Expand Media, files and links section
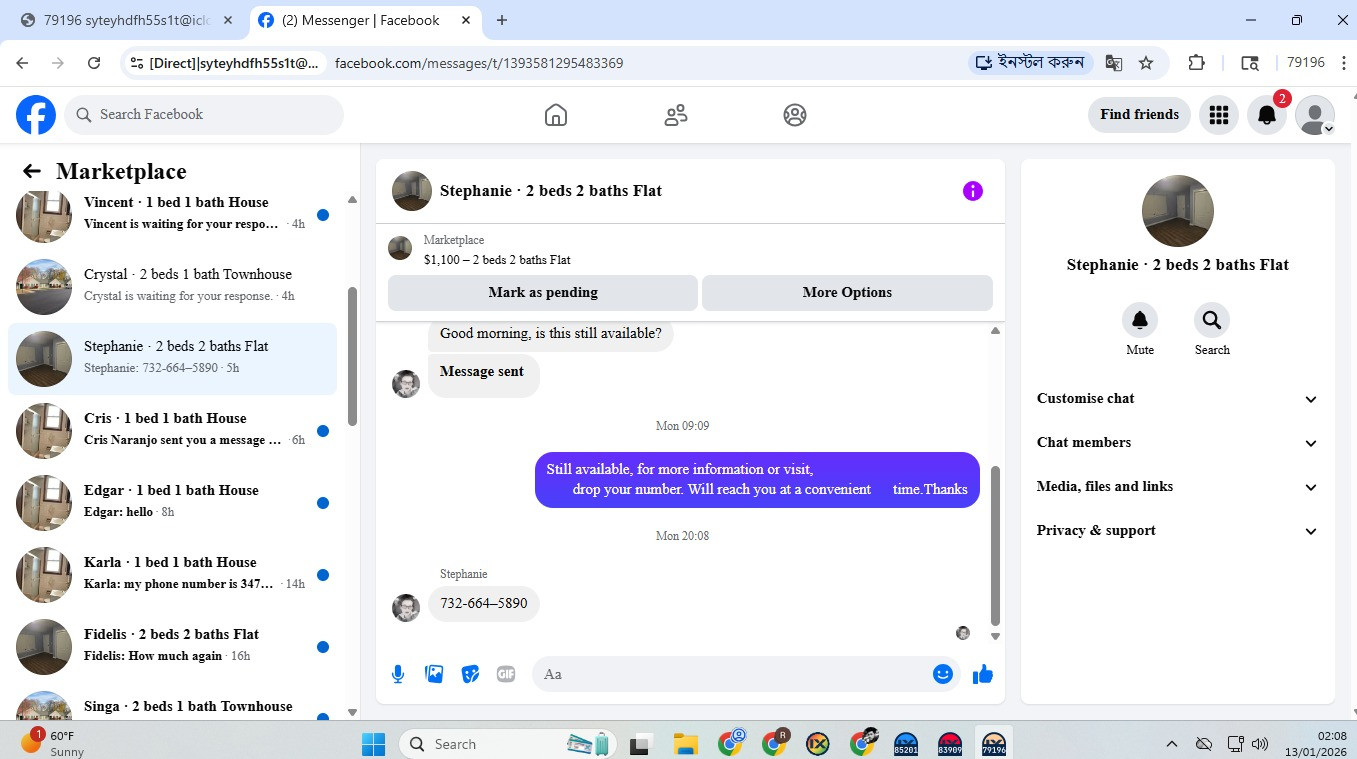Image resolution: width=1357 pixels, height=759 pixels. pos(1178,487)
